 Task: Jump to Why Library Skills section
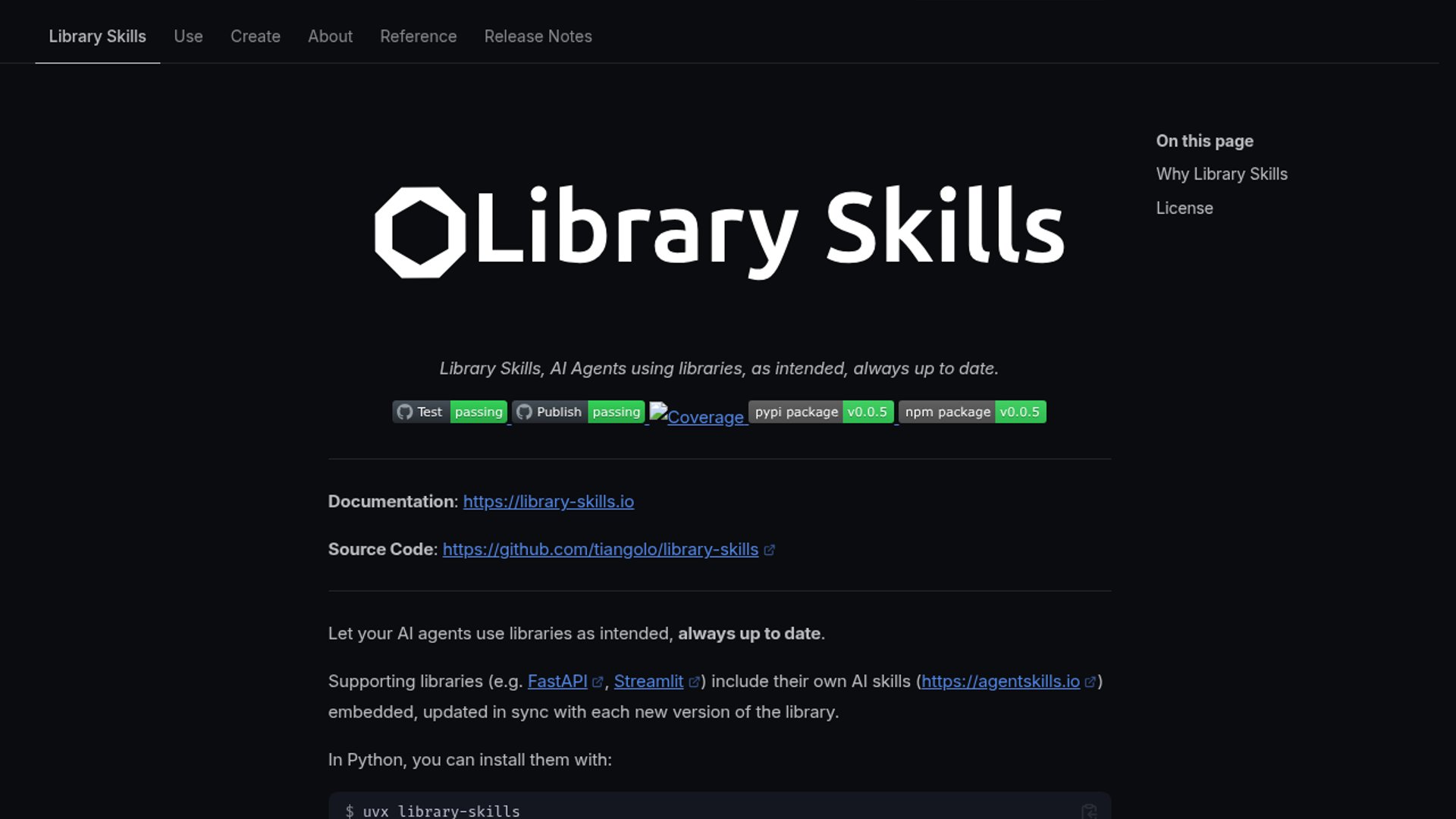pos(1222,174)
